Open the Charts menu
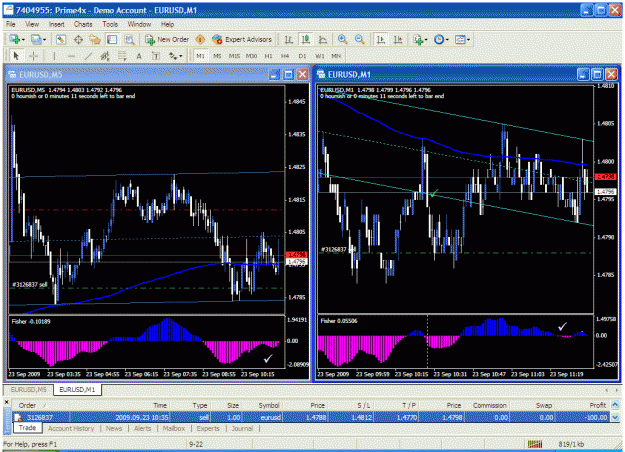This screenshot has height=452, width=625. [x=83, y=24]
